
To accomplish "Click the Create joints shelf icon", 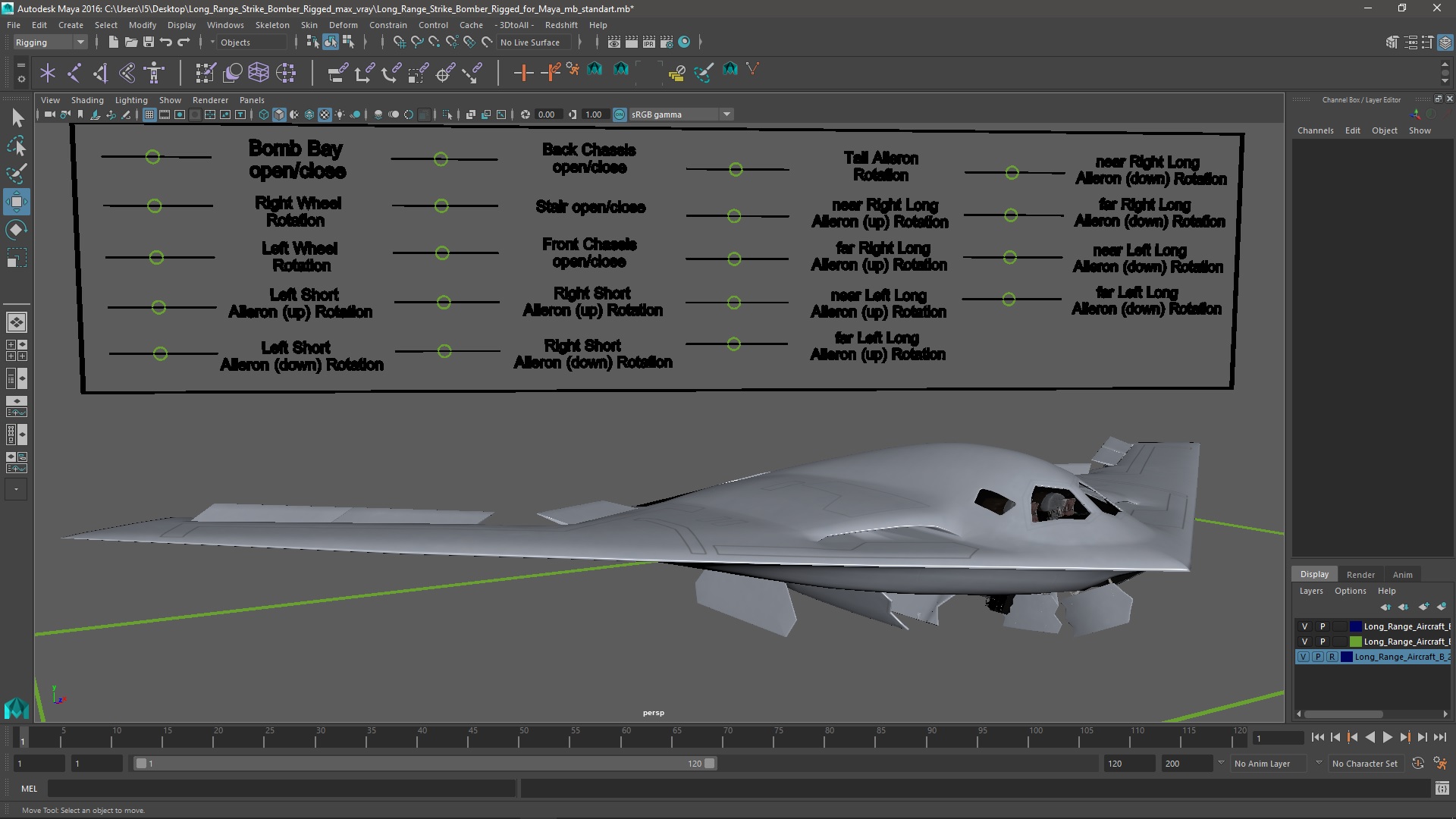I will [74, 73].
